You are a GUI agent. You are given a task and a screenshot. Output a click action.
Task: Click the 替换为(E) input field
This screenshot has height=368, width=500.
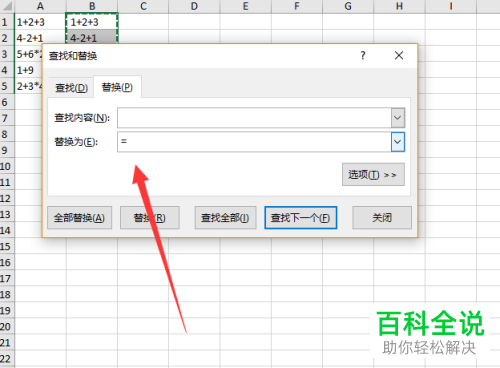click(254, 142)
